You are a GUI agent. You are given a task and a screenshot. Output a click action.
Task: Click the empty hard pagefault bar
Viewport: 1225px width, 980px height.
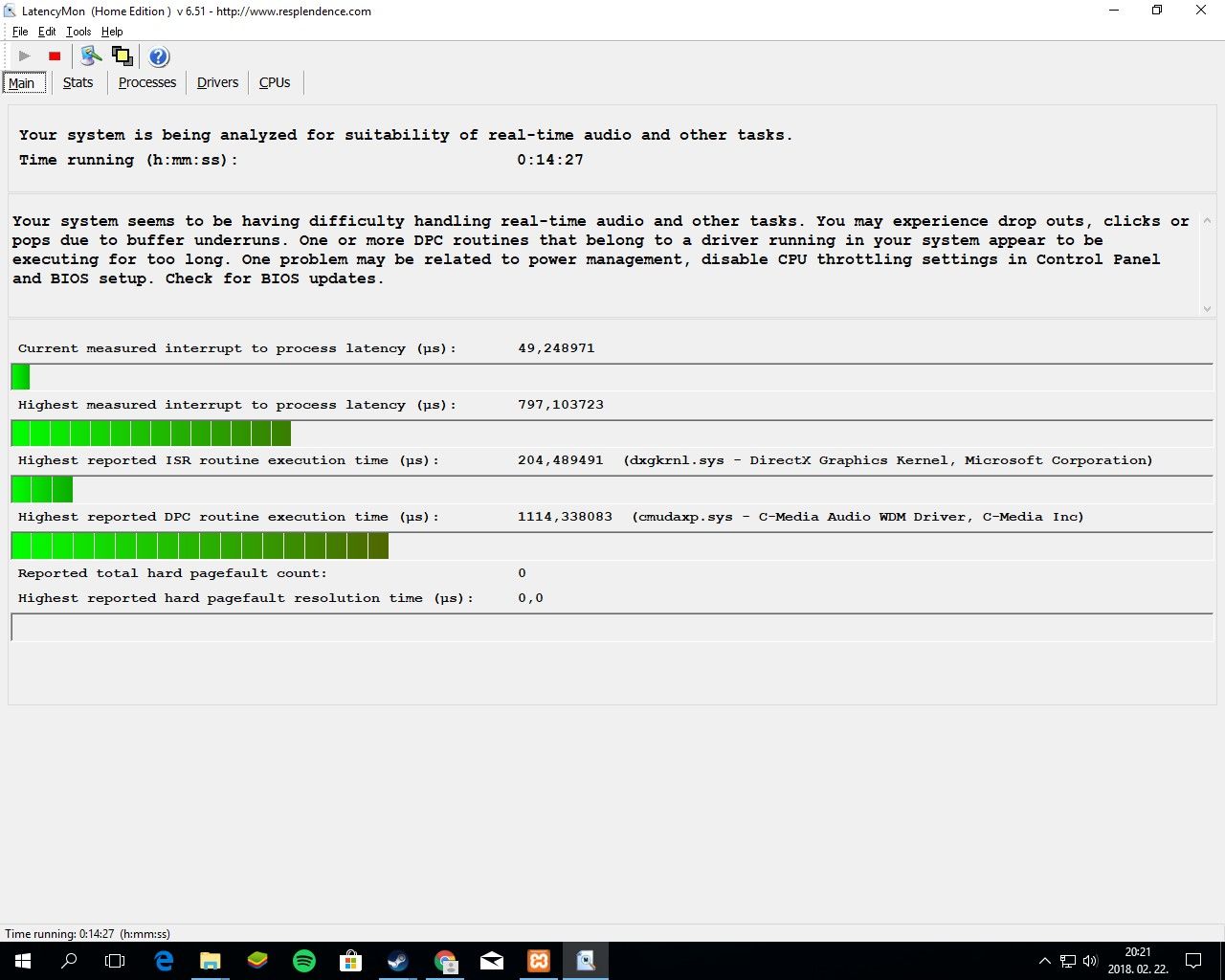coord(612,627)
